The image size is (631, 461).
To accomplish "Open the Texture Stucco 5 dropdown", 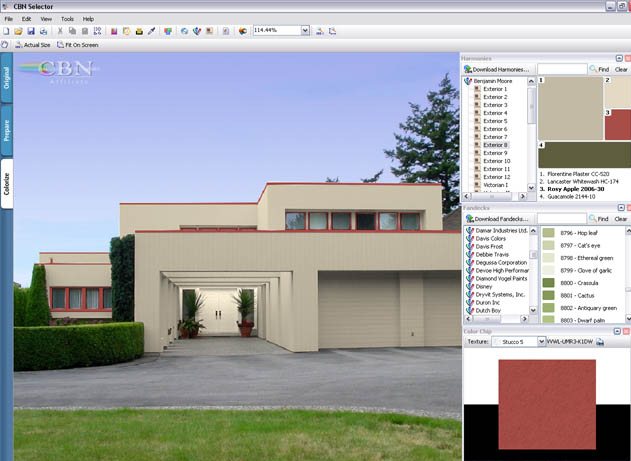I will coord(541,342).
